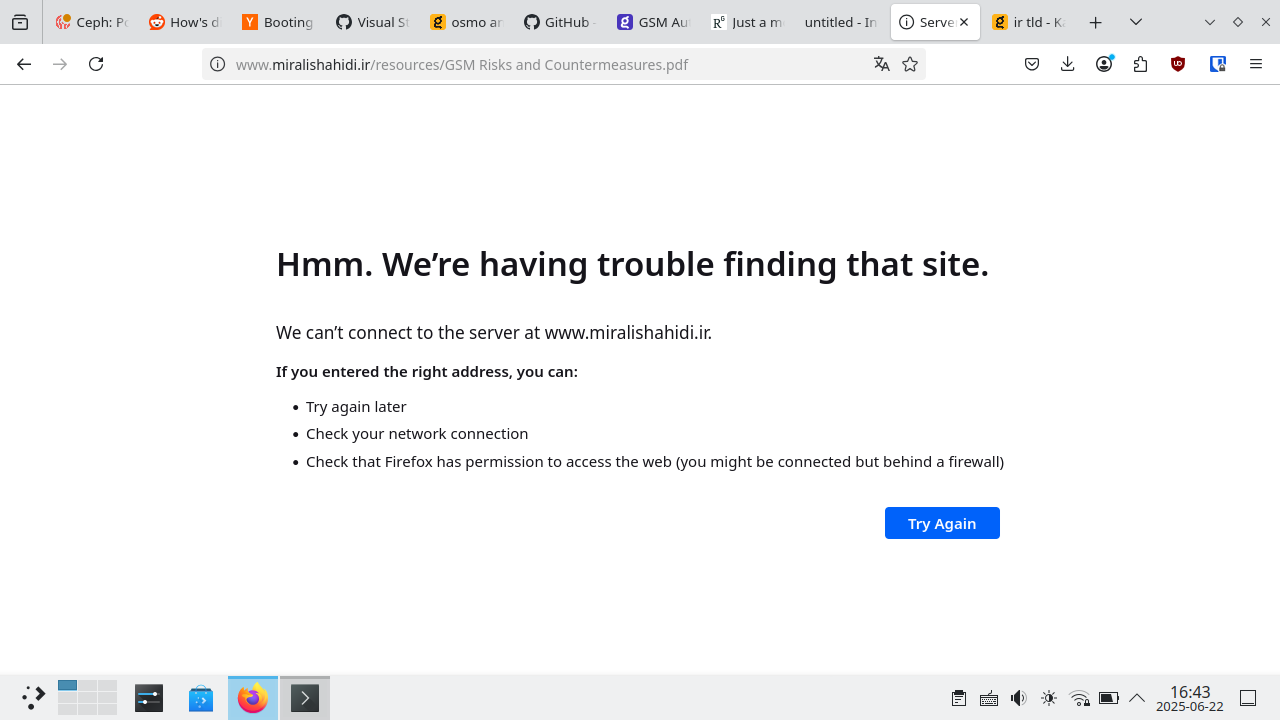
Task: View installed browser extensions
Action: pyautogui.click(x=1140, y=63)
